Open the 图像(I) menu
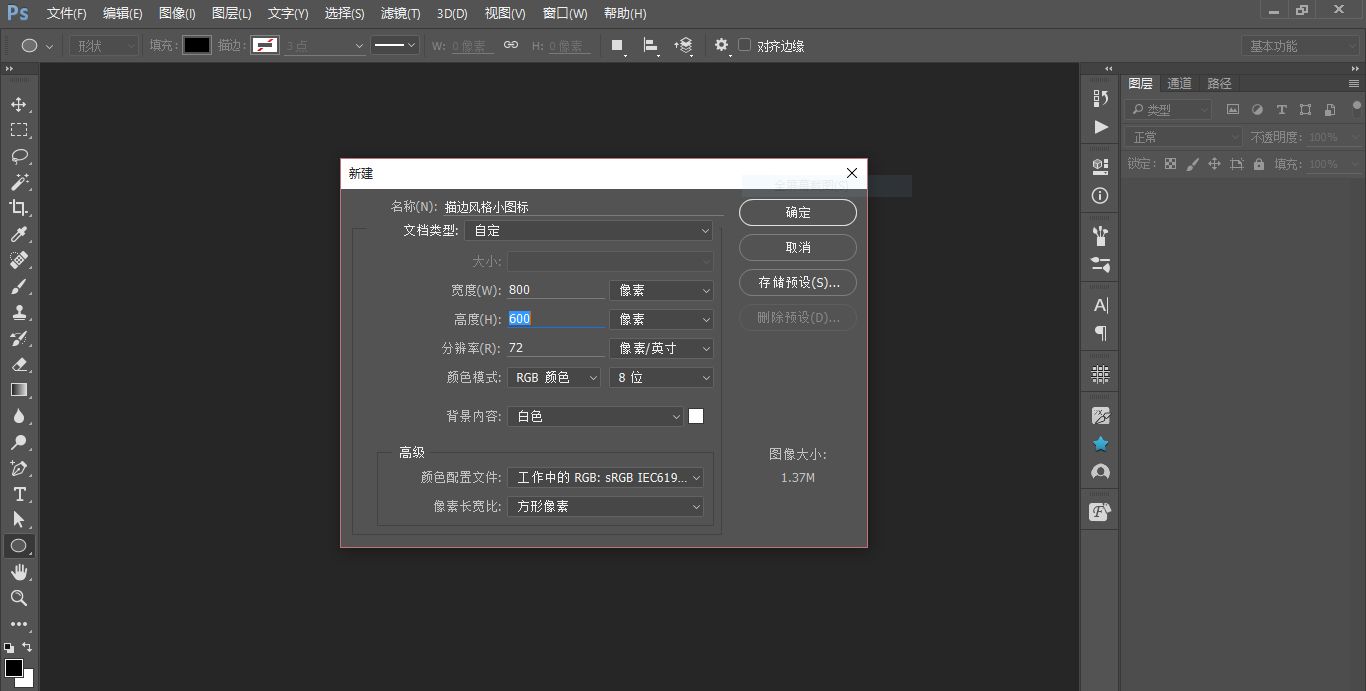The image size is (1366, 691). [x=177, y=14]
